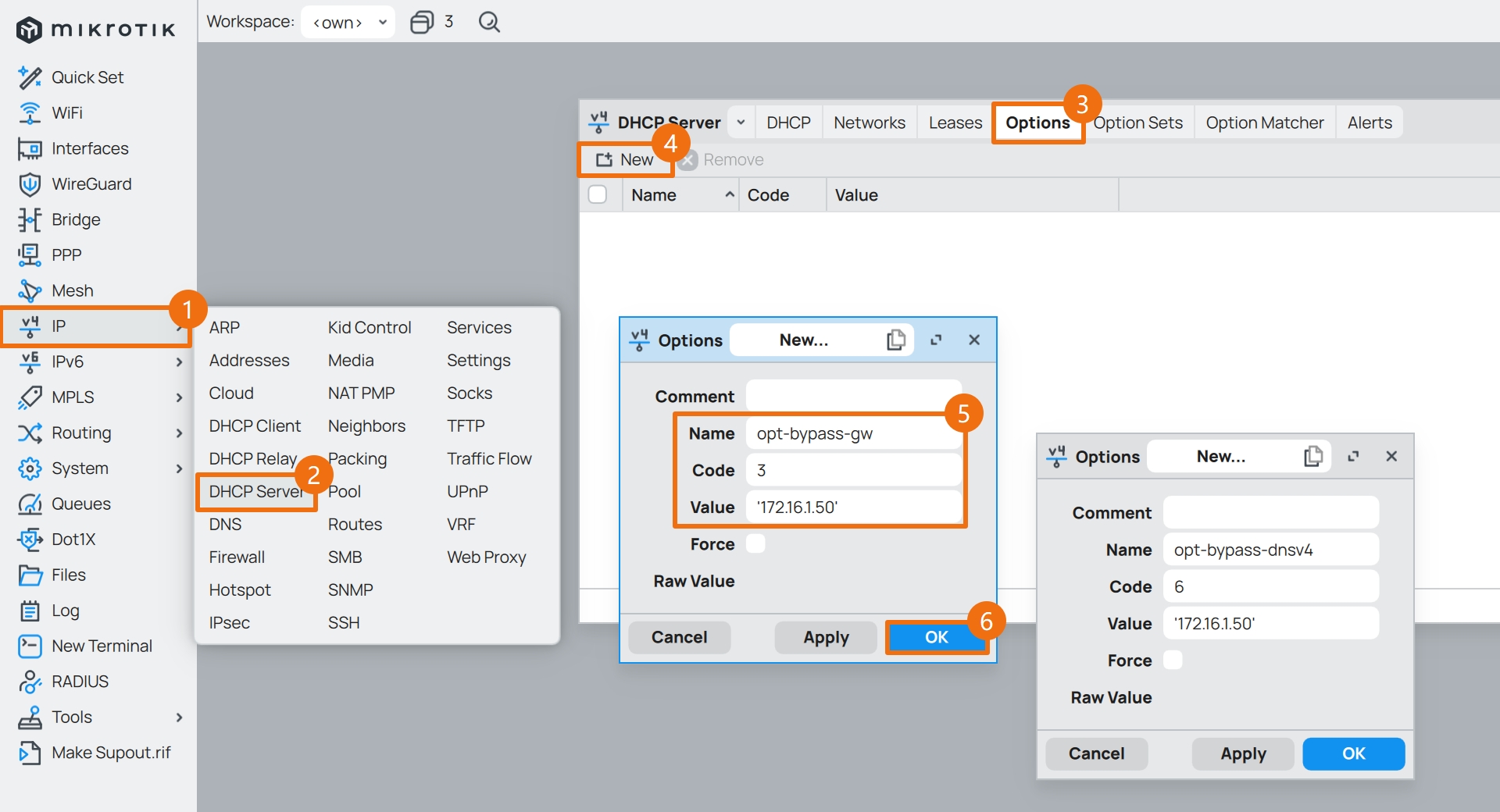Select DHCP Client in the IP submenu

pyautogui.click(x=255, y=426)
